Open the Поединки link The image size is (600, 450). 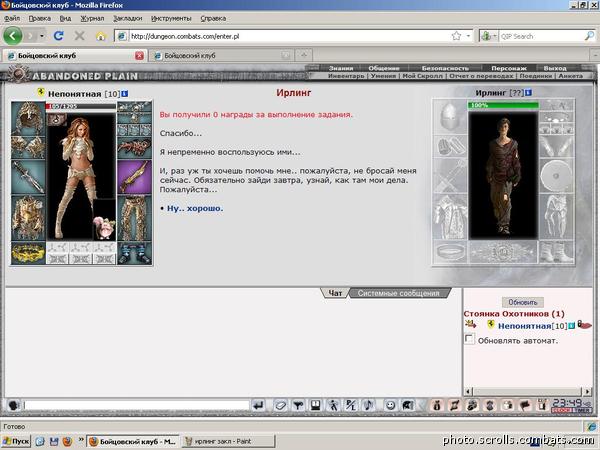click(x=535, y=76)
